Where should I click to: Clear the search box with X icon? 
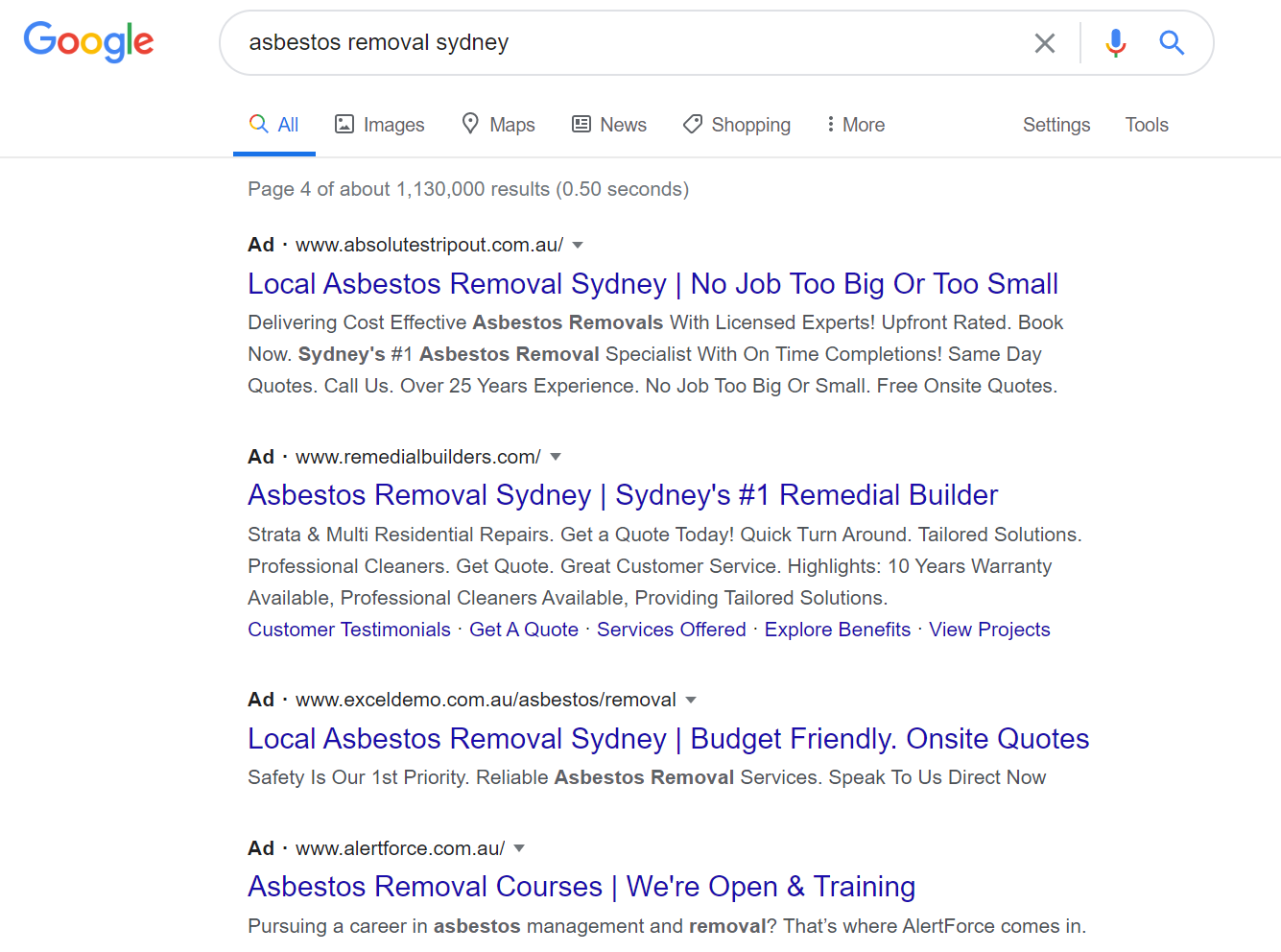tap(1045, 43)
